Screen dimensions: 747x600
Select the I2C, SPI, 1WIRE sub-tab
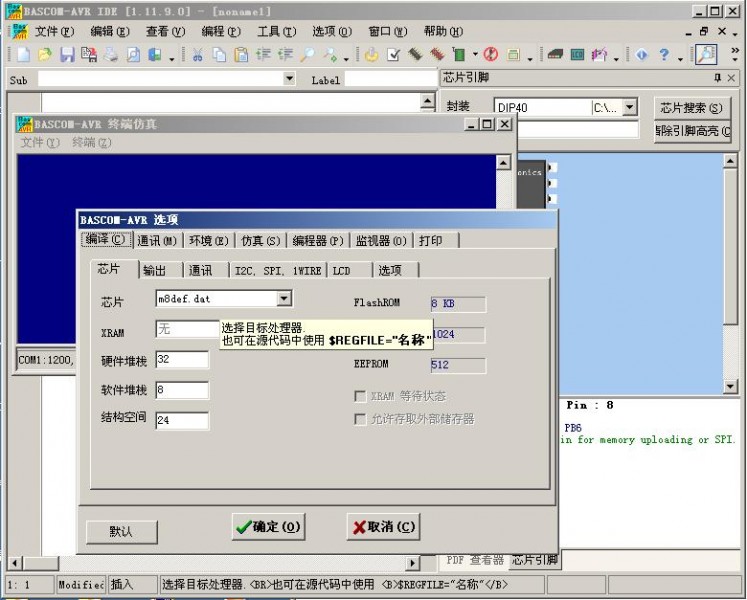point(278,270)
